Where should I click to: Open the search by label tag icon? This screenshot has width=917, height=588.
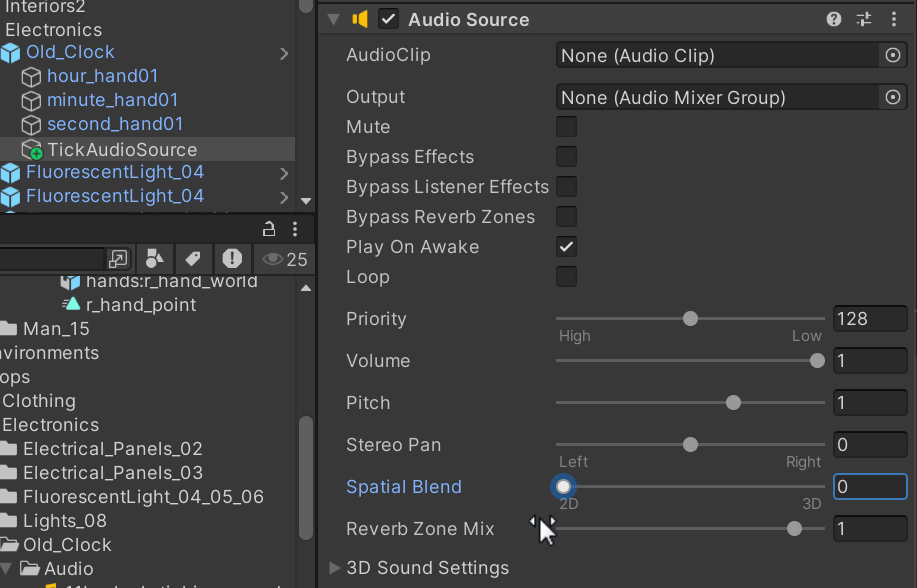coord(192,259)
